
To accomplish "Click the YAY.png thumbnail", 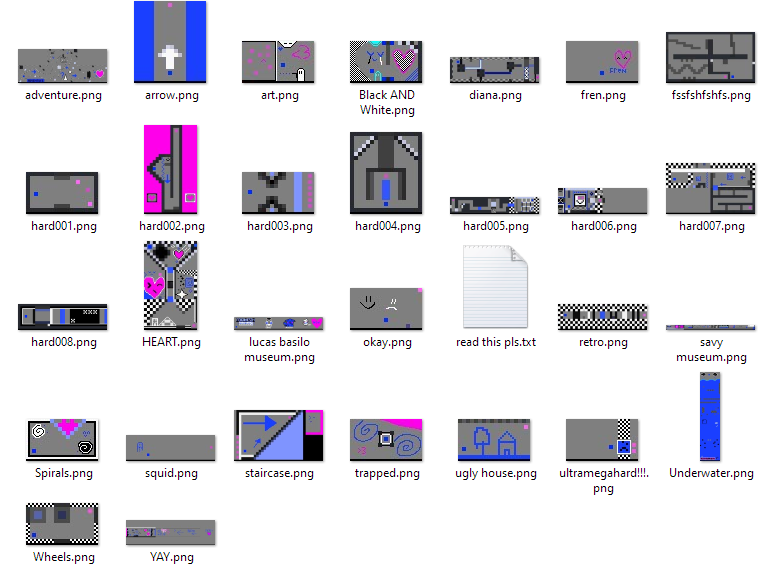I will click(x=170, y=532).
